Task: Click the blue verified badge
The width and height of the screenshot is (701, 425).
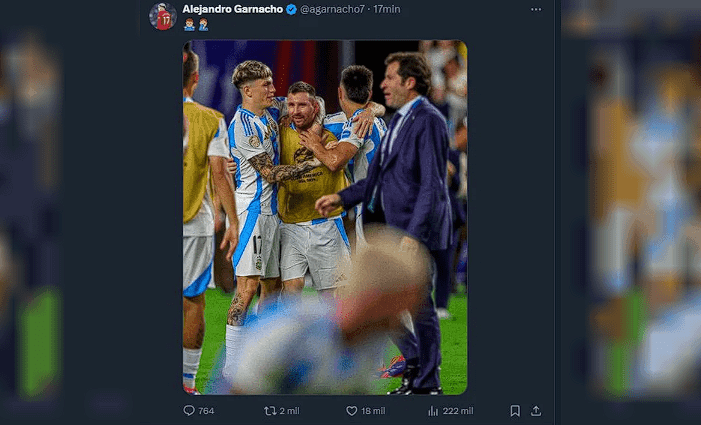Action: 291,9
